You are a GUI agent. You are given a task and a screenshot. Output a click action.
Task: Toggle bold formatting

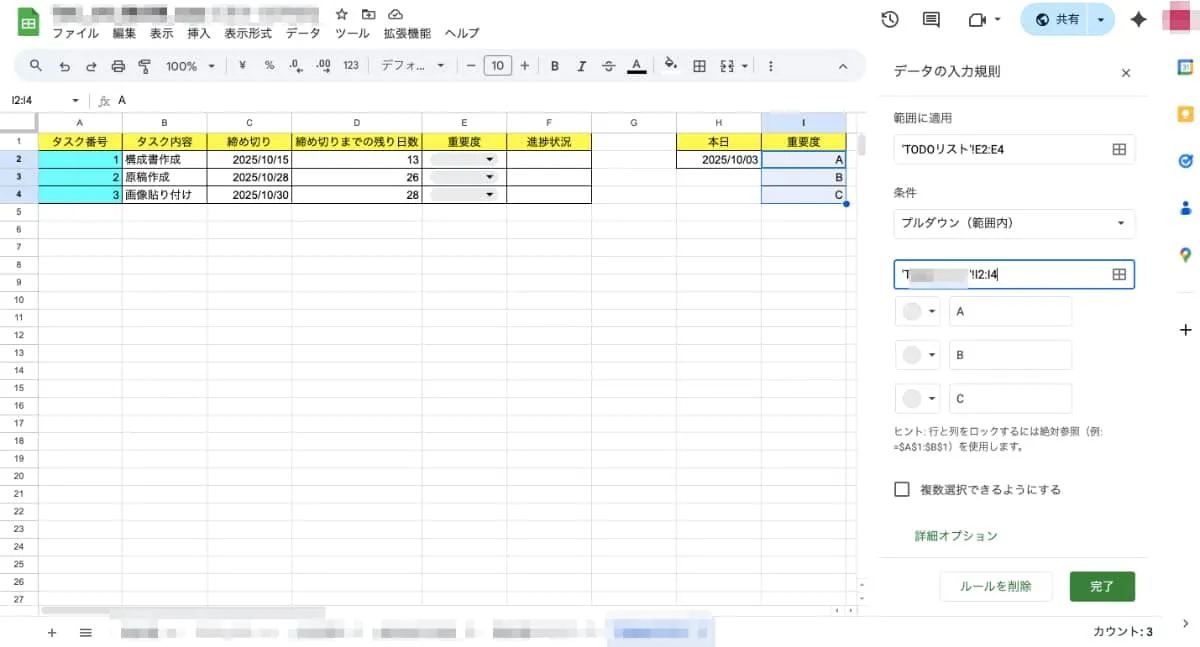(555, 66)
